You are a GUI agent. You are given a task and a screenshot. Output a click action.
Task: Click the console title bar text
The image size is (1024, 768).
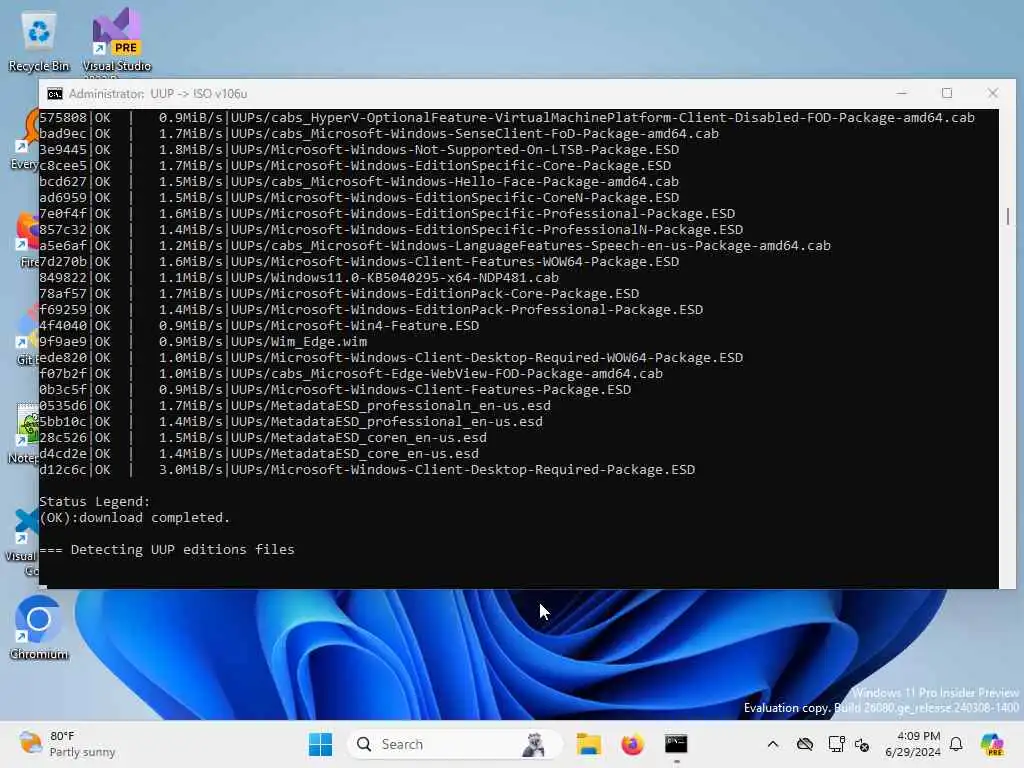click(x=158, y=94)
